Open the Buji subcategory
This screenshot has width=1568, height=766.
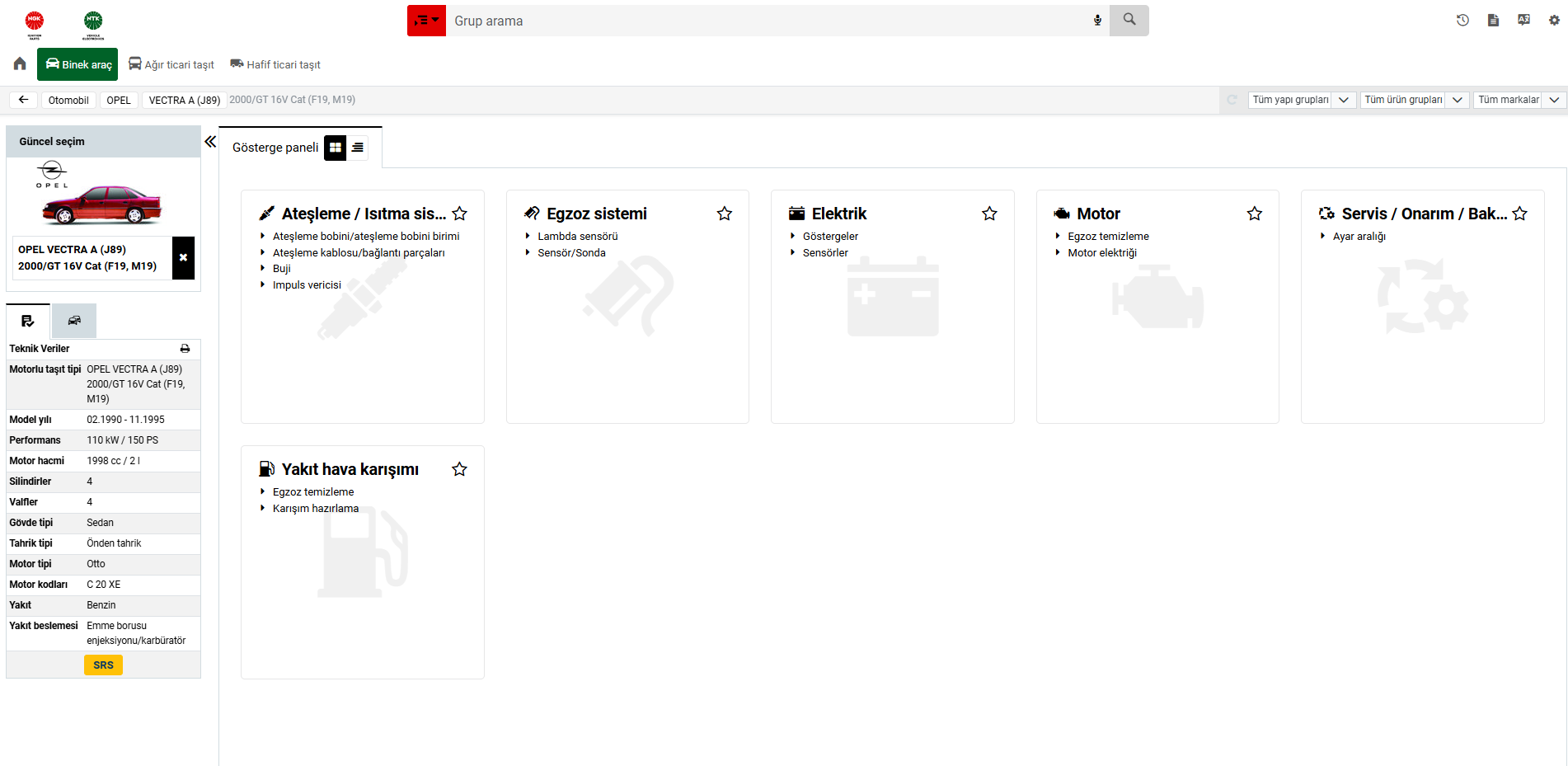click(x=282, y=269)
